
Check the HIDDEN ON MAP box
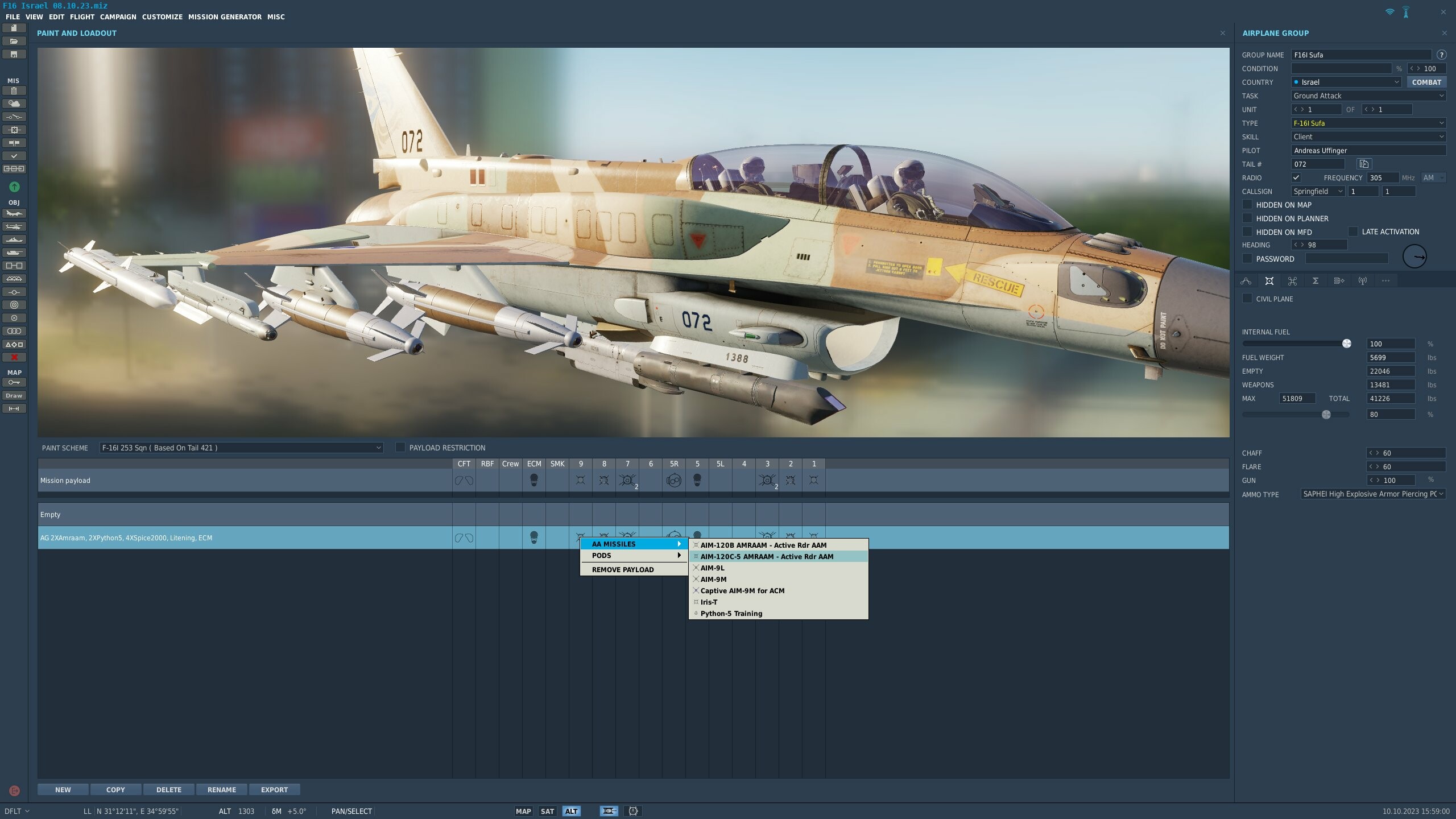(x=1247, y=205)
